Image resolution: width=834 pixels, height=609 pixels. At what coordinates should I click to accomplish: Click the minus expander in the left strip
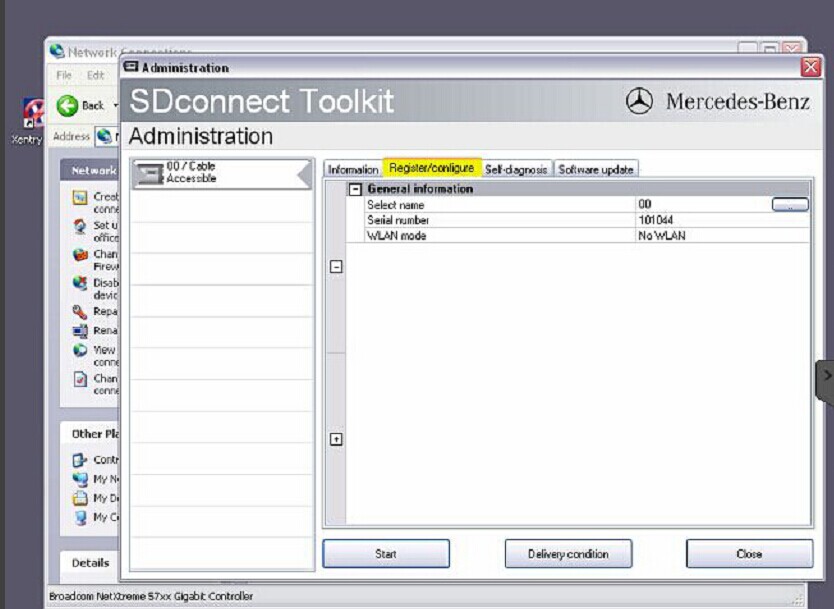tap(336, 266)
